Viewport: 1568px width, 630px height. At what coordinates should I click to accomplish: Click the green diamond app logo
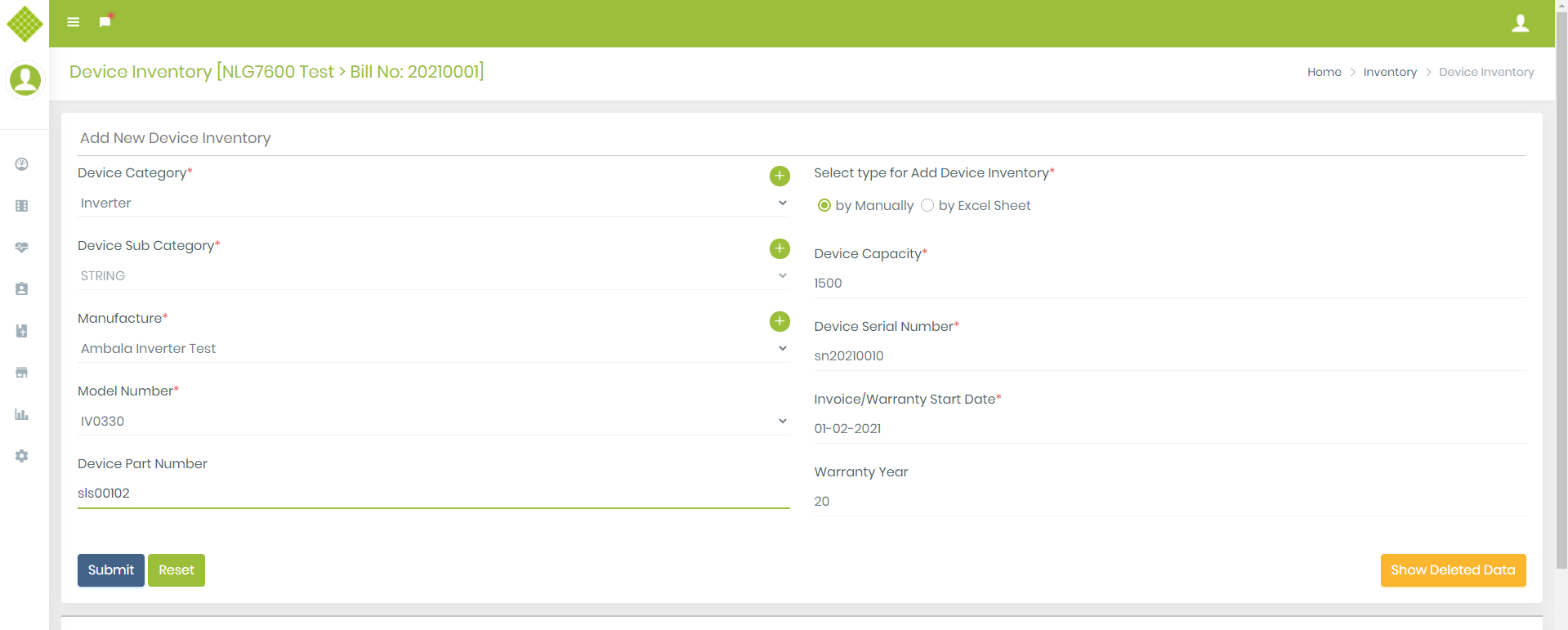click(25, 24)
